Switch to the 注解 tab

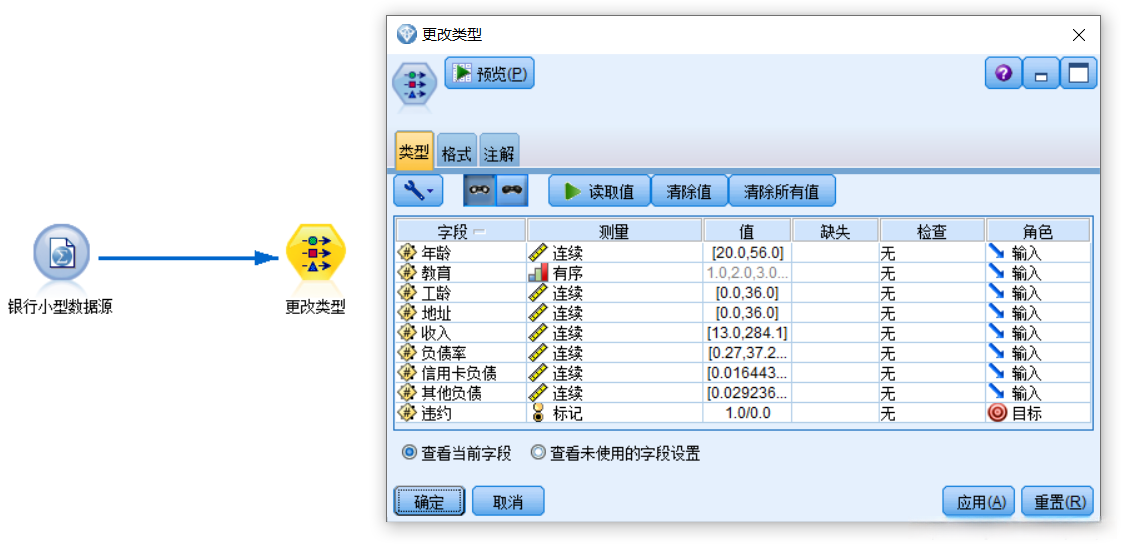[499, 153]
